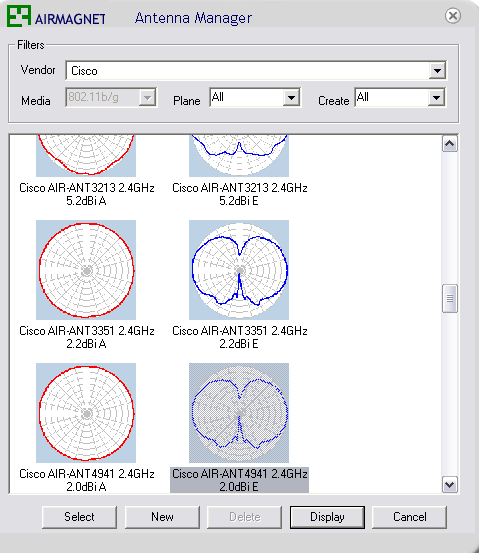Click the Select button
479x553 pixels.
click(79, 517)
